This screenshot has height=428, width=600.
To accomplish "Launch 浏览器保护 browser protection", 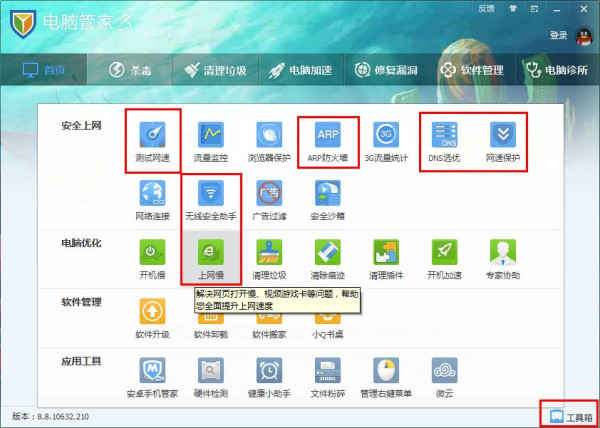I will [x=269, y=141].
